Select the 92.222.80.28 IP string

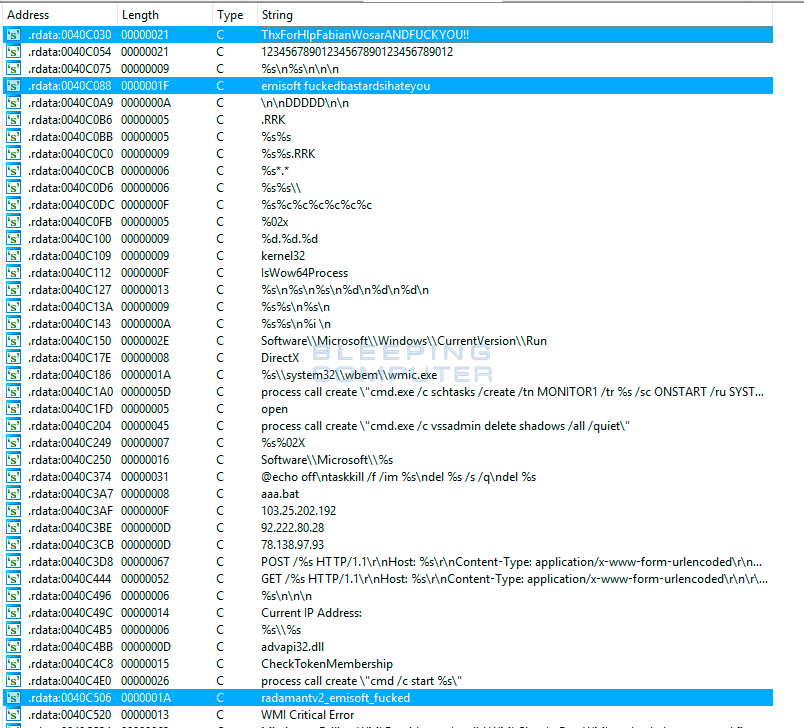pos(293,528)
